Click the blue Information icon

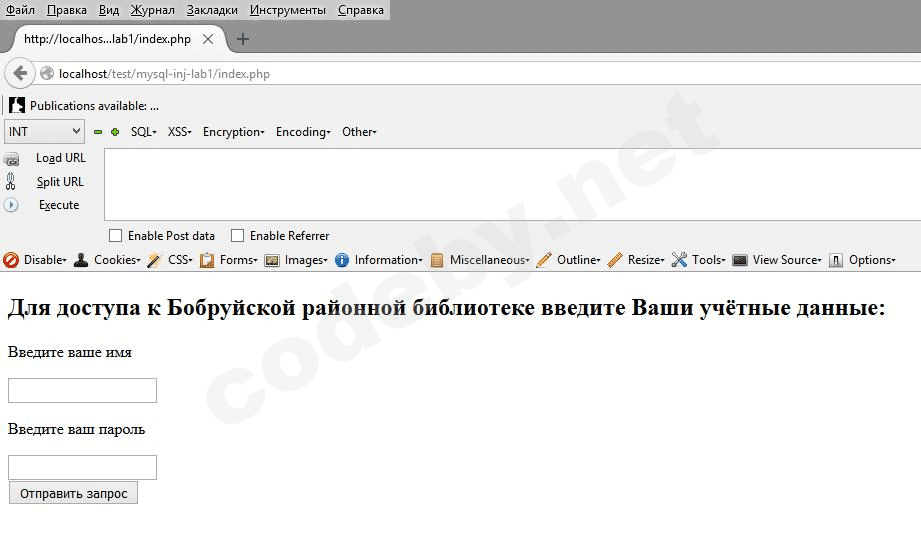tap(342, 260)
